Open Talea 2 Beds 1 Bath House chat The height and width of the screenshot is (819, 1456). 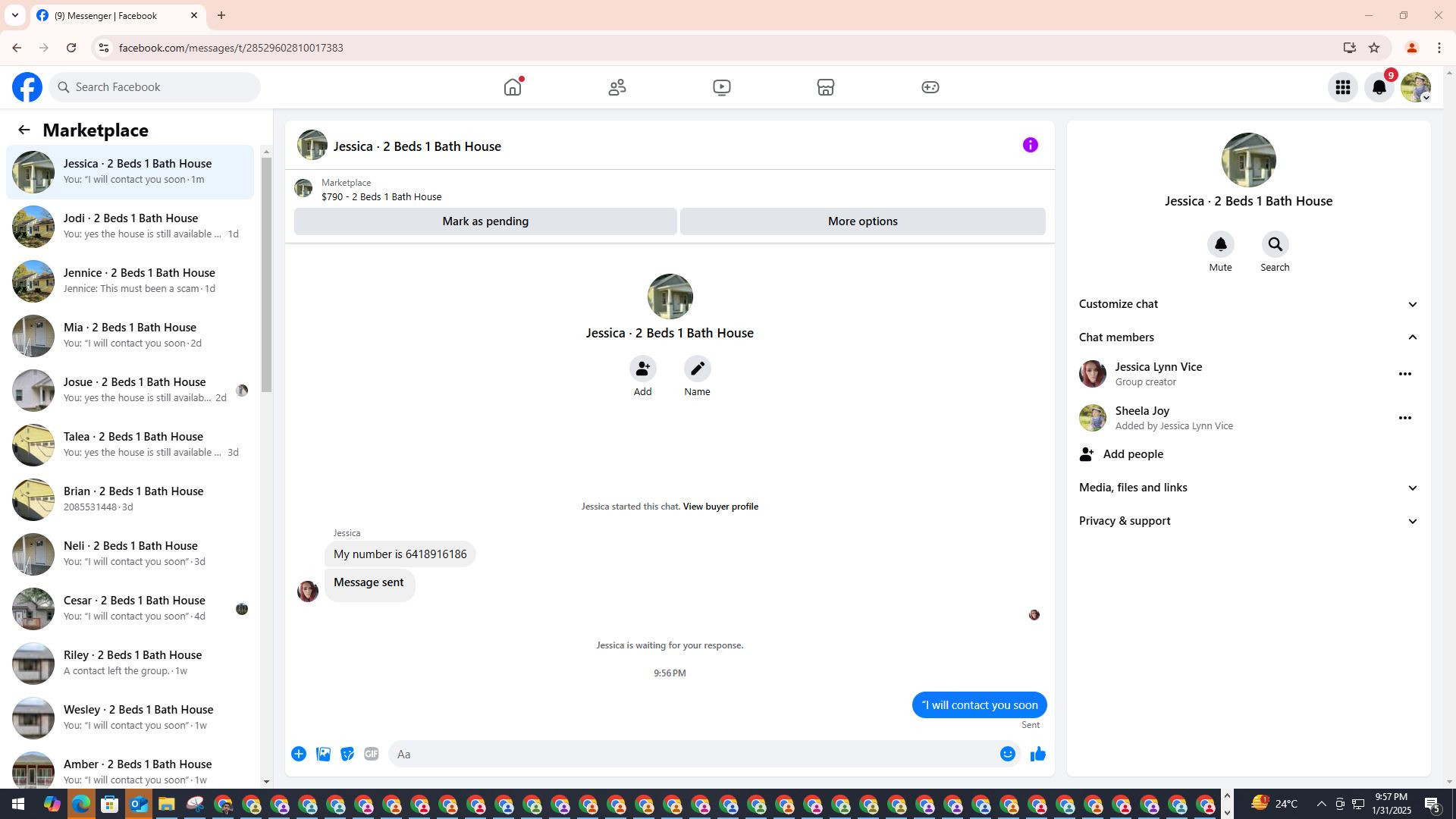(130, 444)
